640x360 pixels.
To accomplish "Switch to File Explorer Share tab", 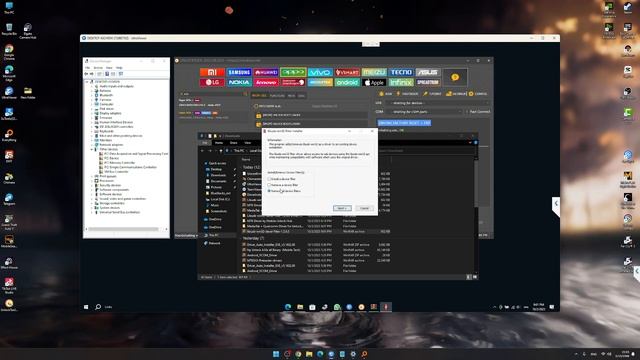I will [x=233, y=143].
